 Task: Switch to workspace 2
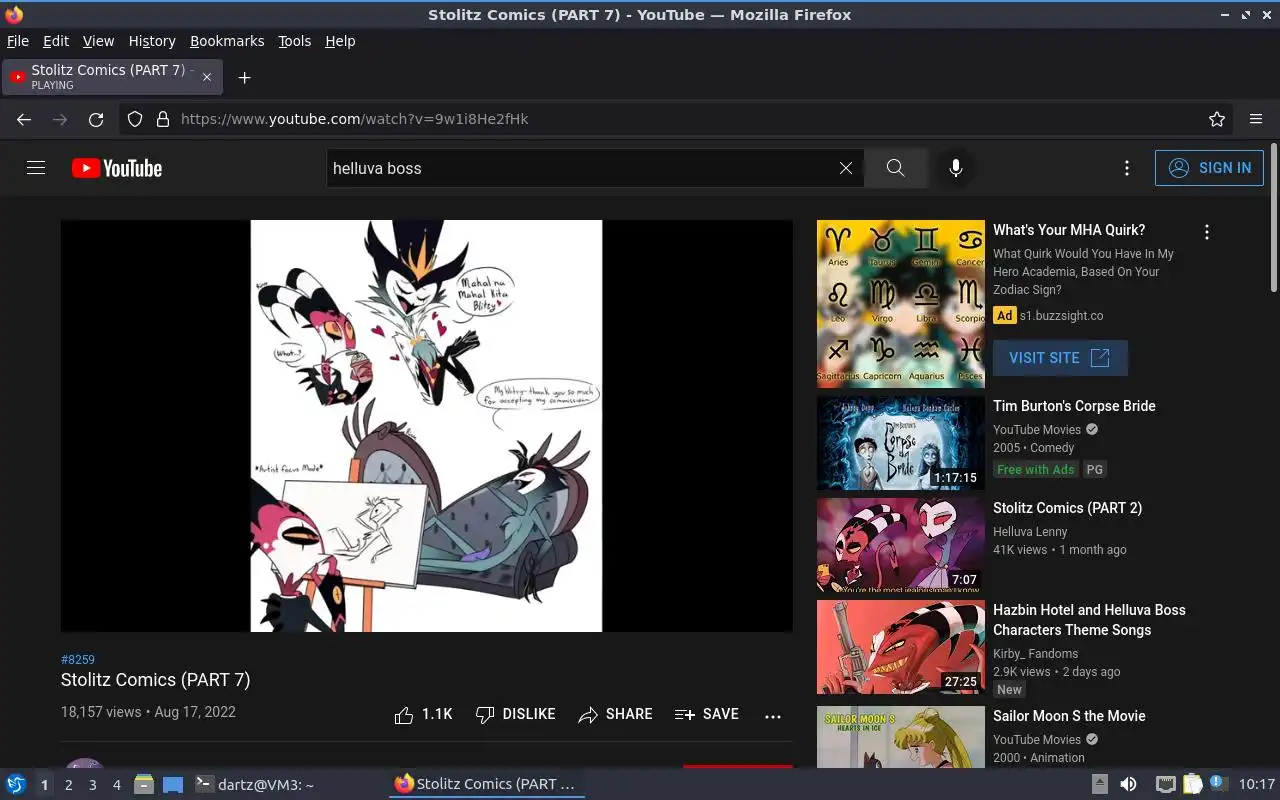[68, 785]
